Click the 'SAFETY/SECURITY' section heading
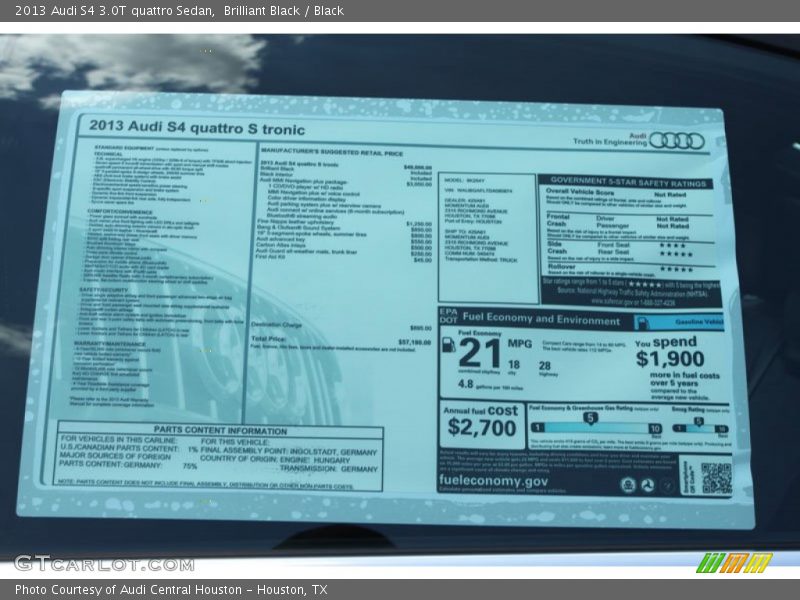The image size is (800, 600). pyautogui.click(x=105, y=289)
